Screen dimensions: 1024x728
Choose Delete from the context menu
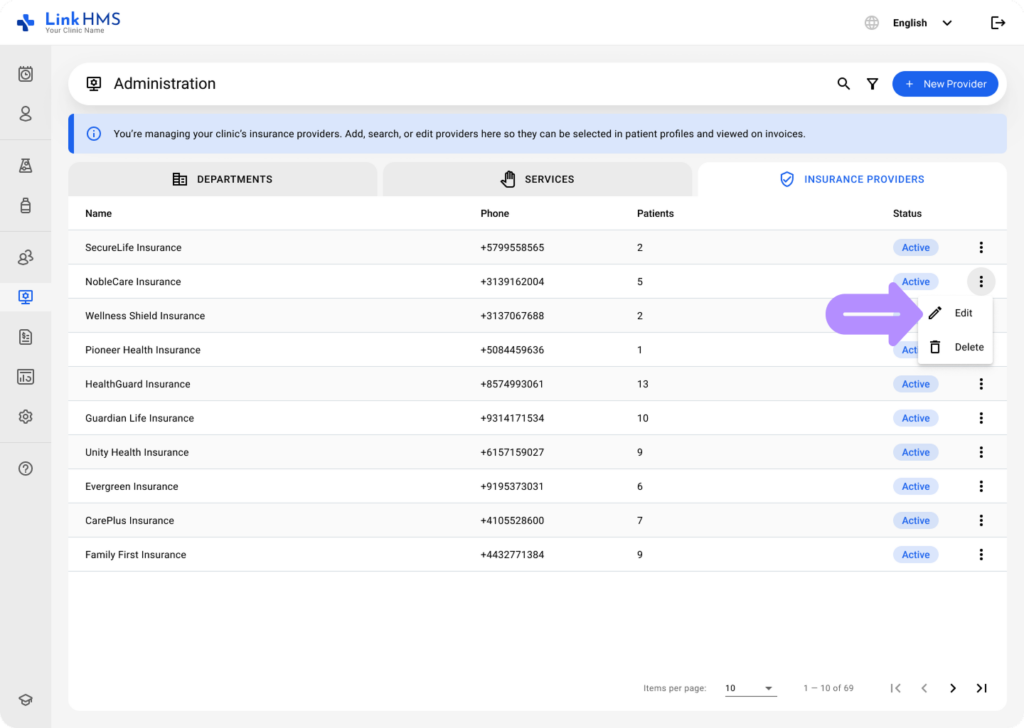tap(955, 347)
